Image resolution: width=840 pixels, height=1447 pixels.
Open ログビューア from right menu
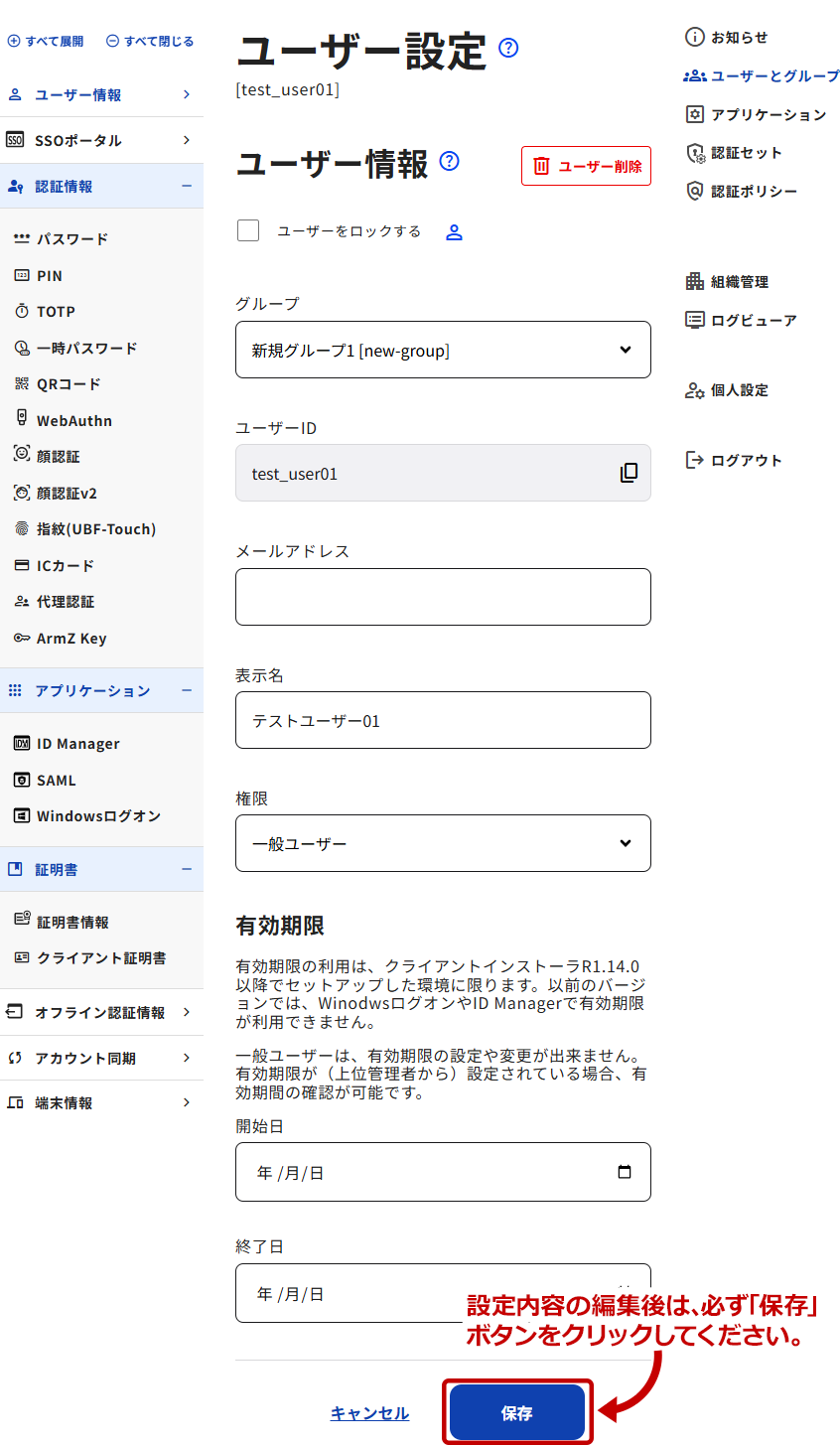point(742,320)
